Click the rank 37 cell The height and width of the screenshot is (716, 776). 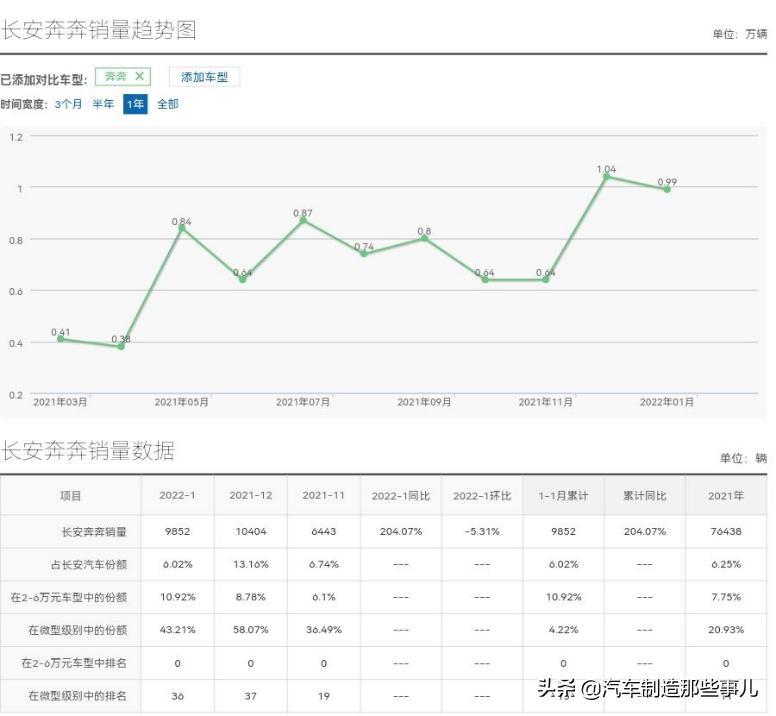[250, 696]
